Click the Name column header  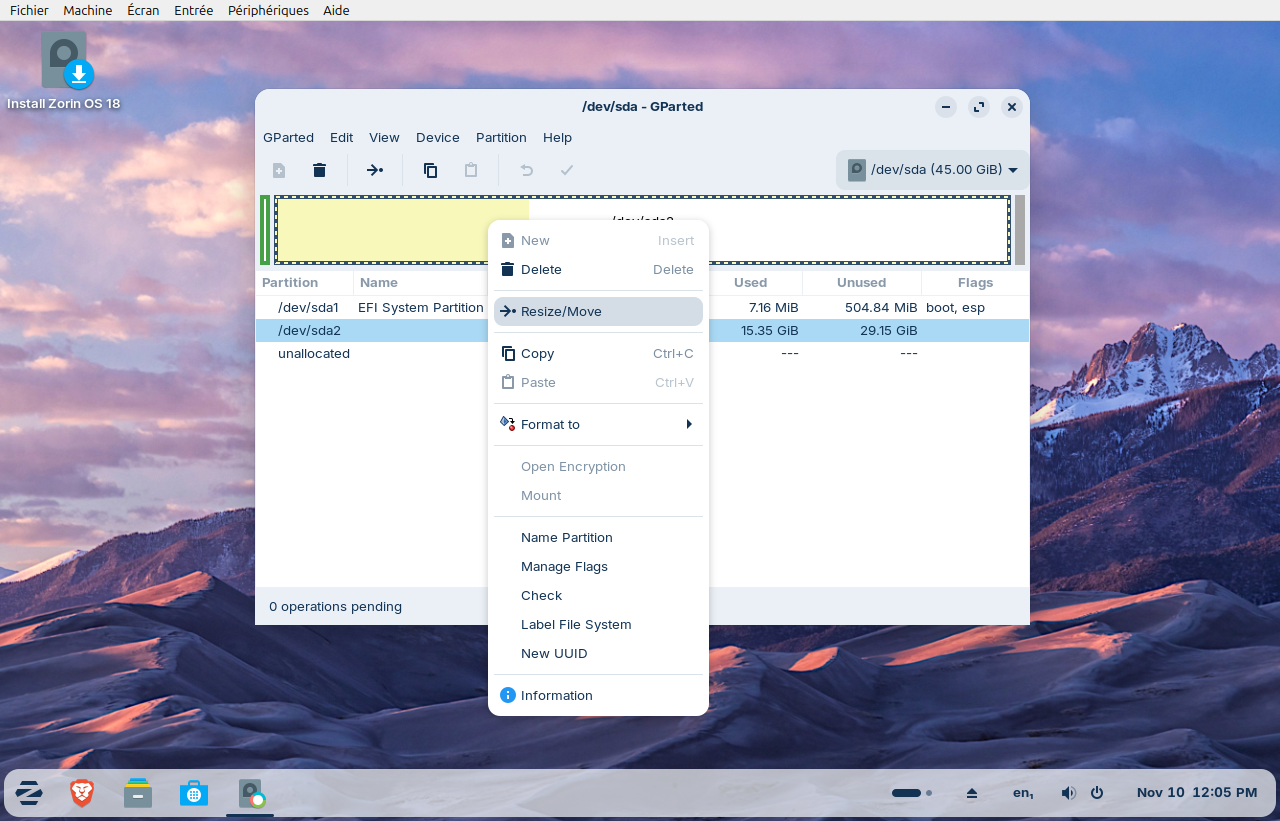[x=379, y=283]
